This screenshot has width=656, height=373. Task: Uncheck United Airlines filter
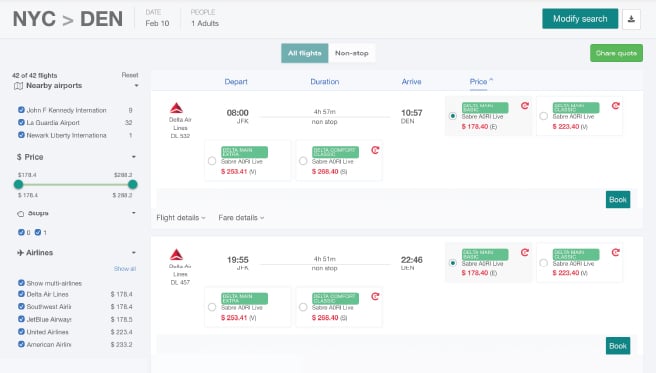click(x=21, y=332)
